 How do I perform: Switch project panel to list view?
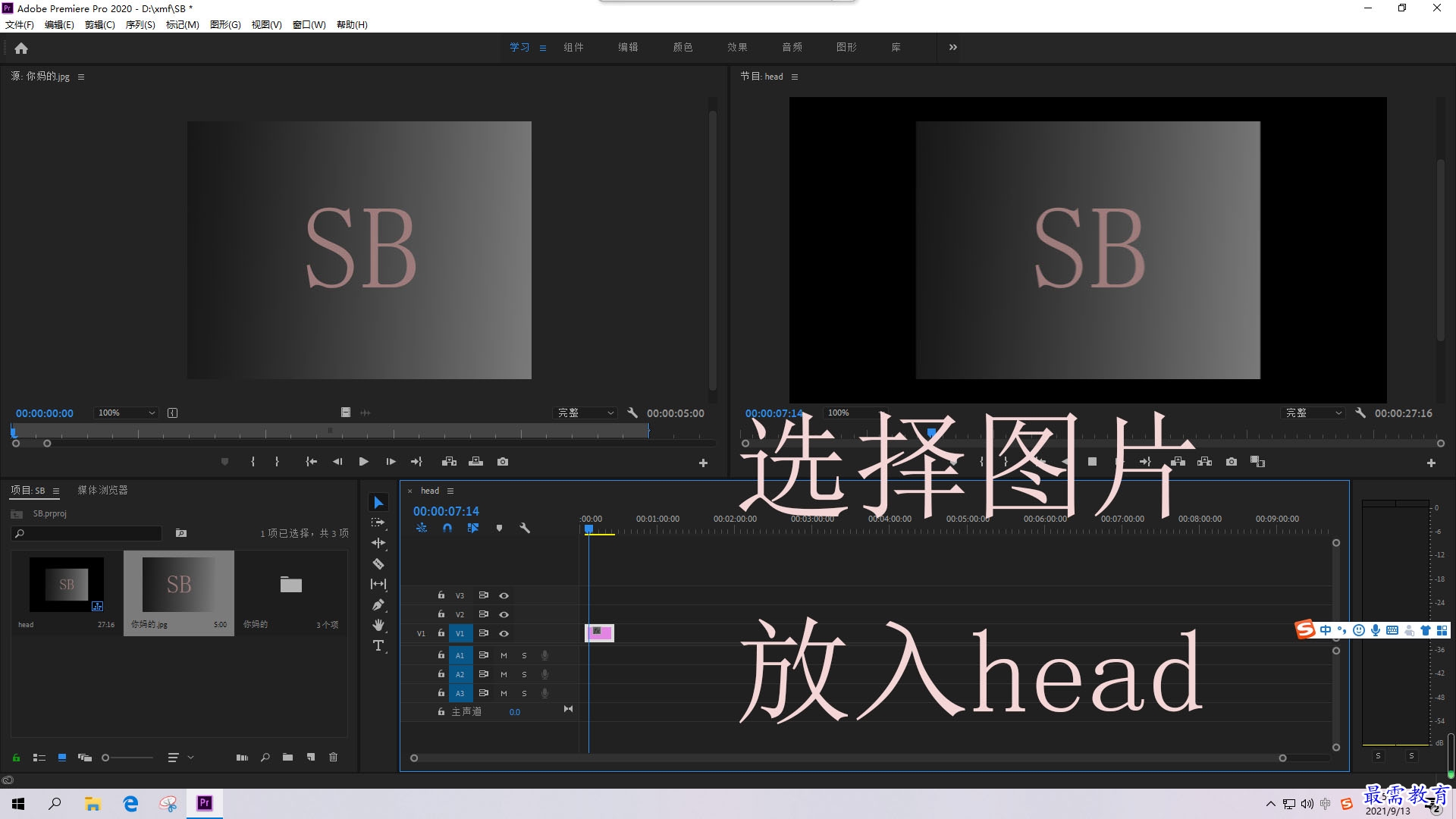[x=39, y=757]
